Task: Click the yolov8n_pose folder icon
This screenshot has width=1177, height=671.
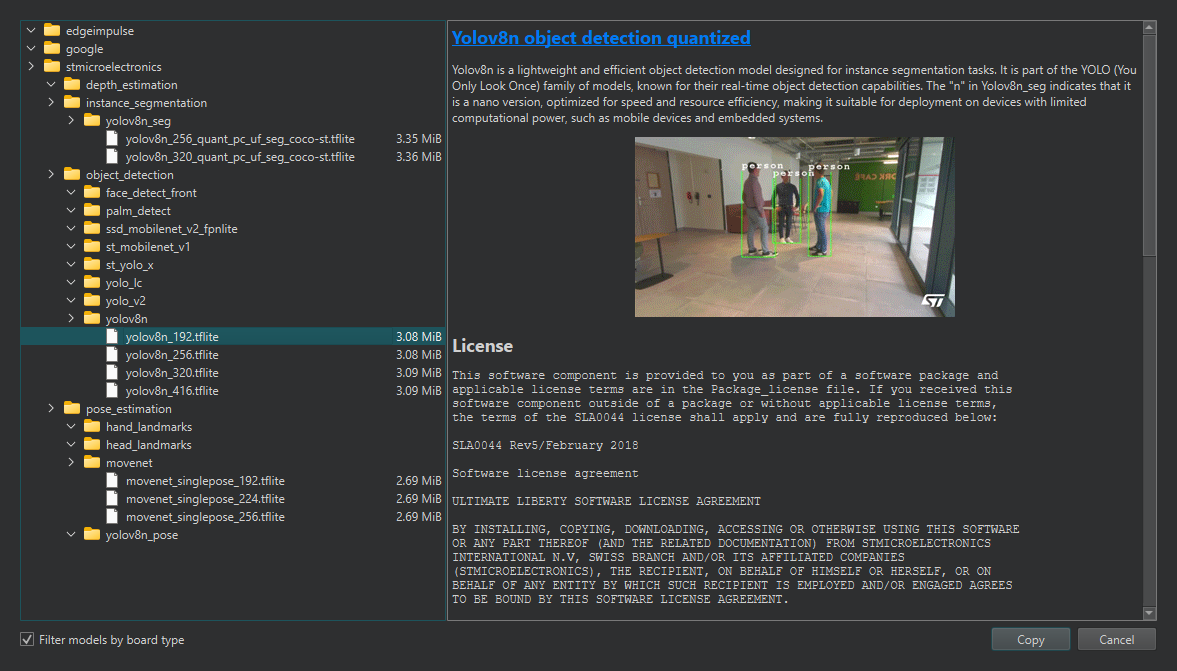Action: point(92,535)
